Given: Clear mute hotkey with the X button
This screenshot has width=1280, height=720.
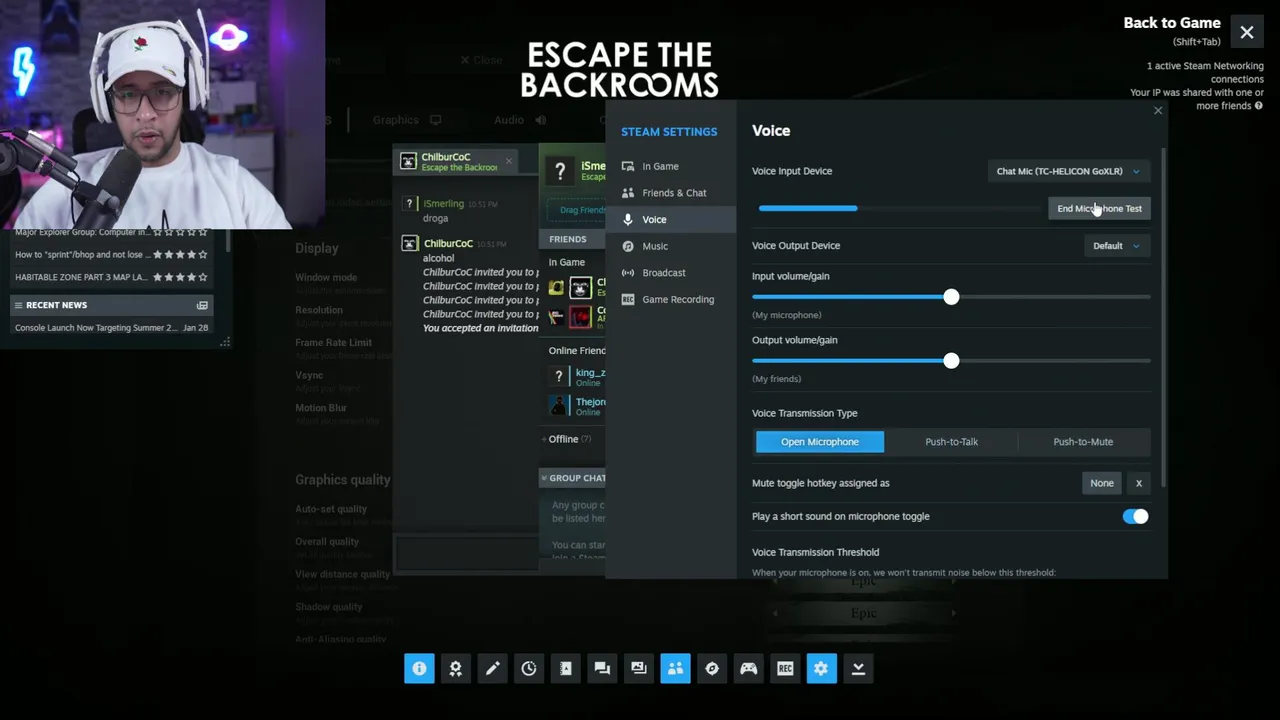Looking at the screenshot, I should click(x=1138, y=483).
